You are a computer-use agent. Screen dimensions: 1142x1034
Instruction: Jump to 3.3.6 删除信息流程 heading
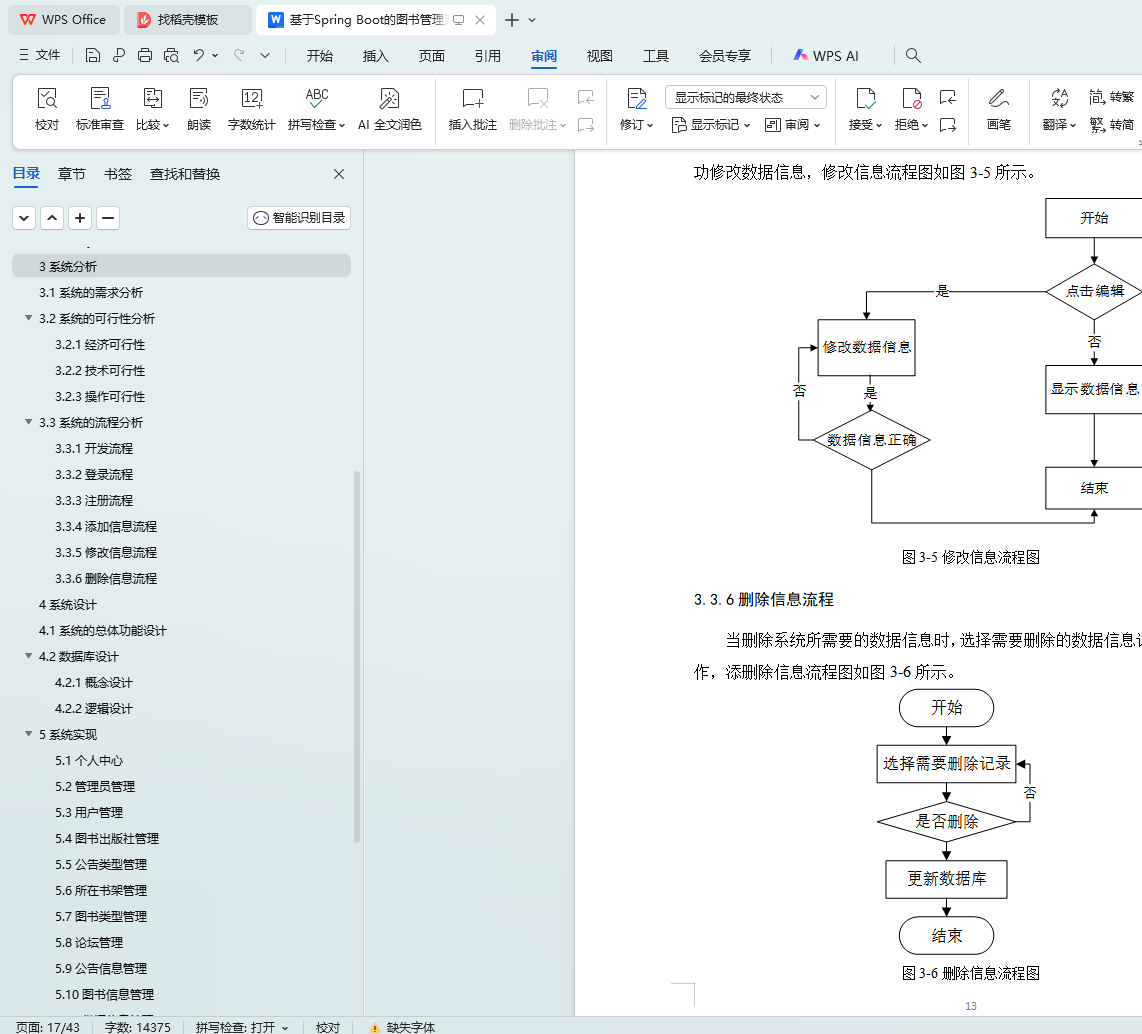click(x=106, y=578)
